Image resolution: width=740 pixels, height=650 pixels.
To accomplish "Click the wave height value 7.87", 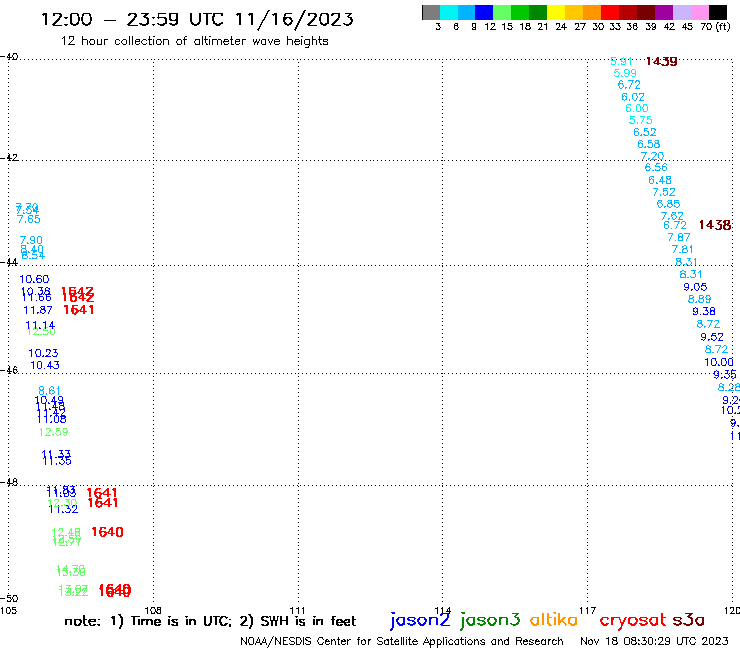I will [679, 237].
